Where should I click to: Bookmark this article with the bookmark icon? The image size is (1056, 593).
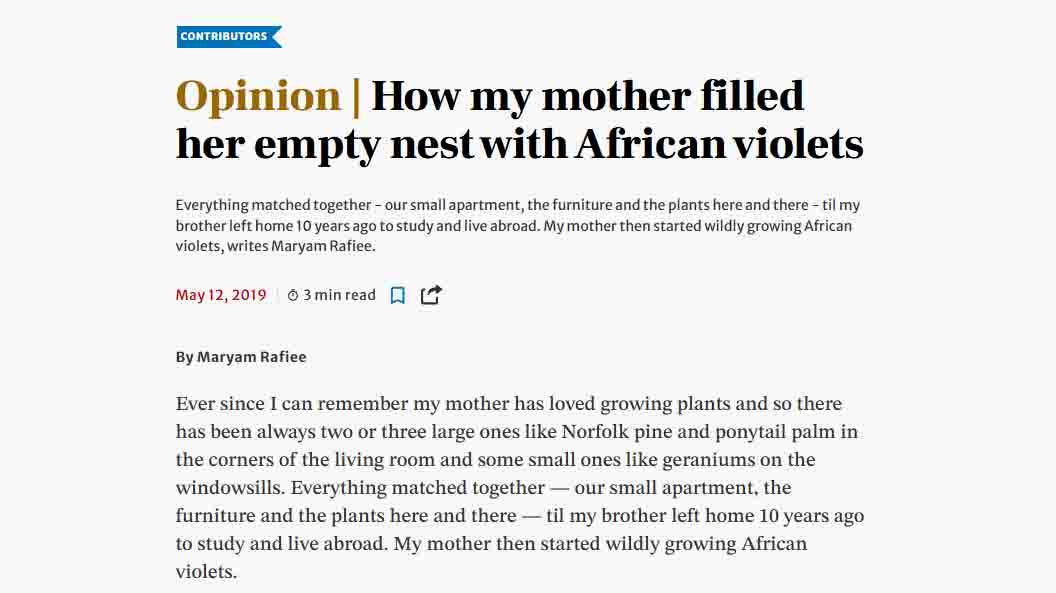click(397, 295)
